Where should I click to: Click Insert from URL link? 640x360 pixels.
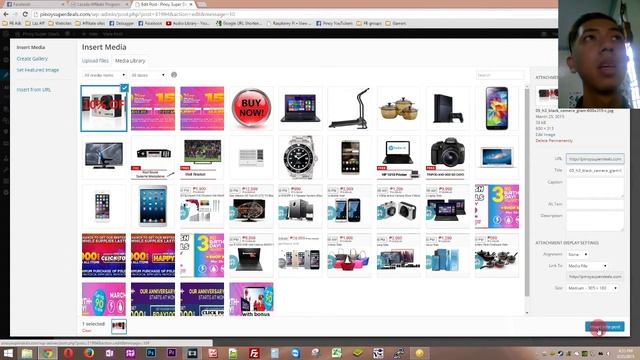pyautogui.click(x=34, y=89)
